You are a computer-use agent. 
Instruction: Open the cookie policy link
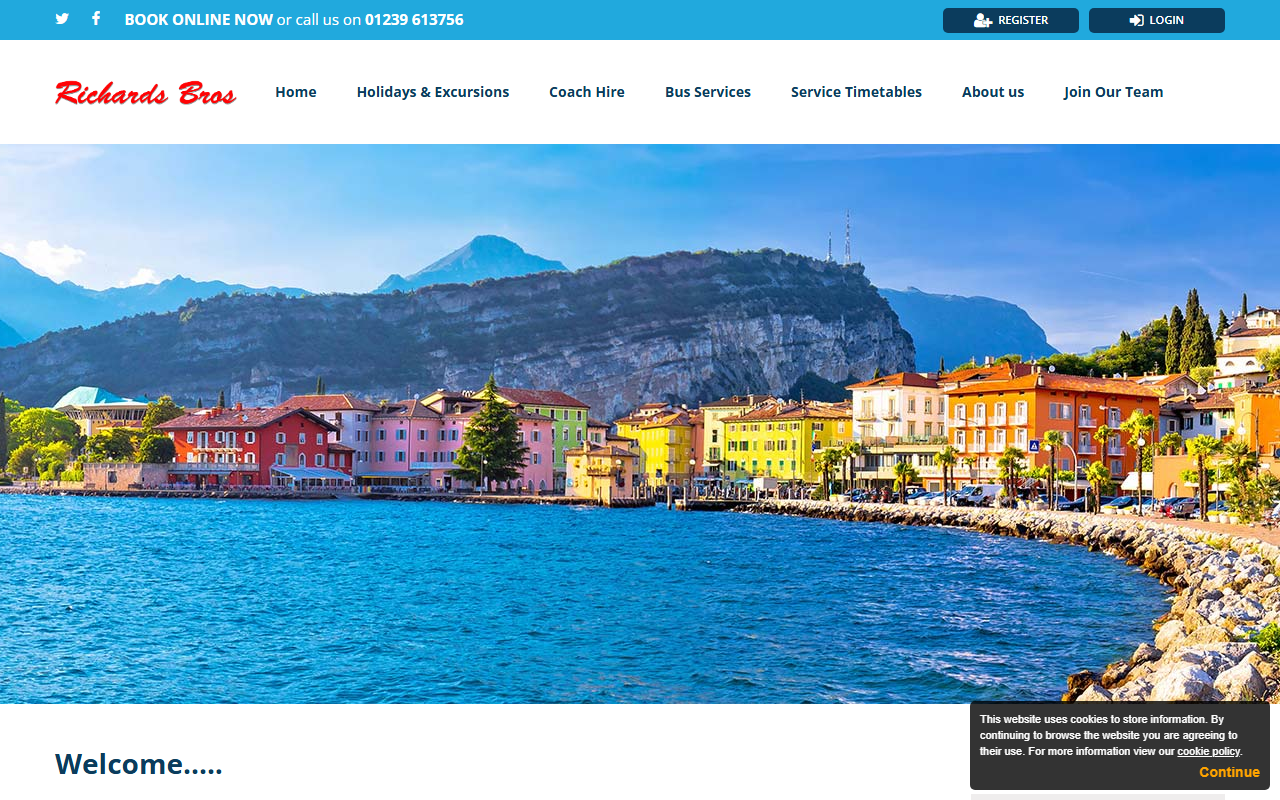[1208, 751]
